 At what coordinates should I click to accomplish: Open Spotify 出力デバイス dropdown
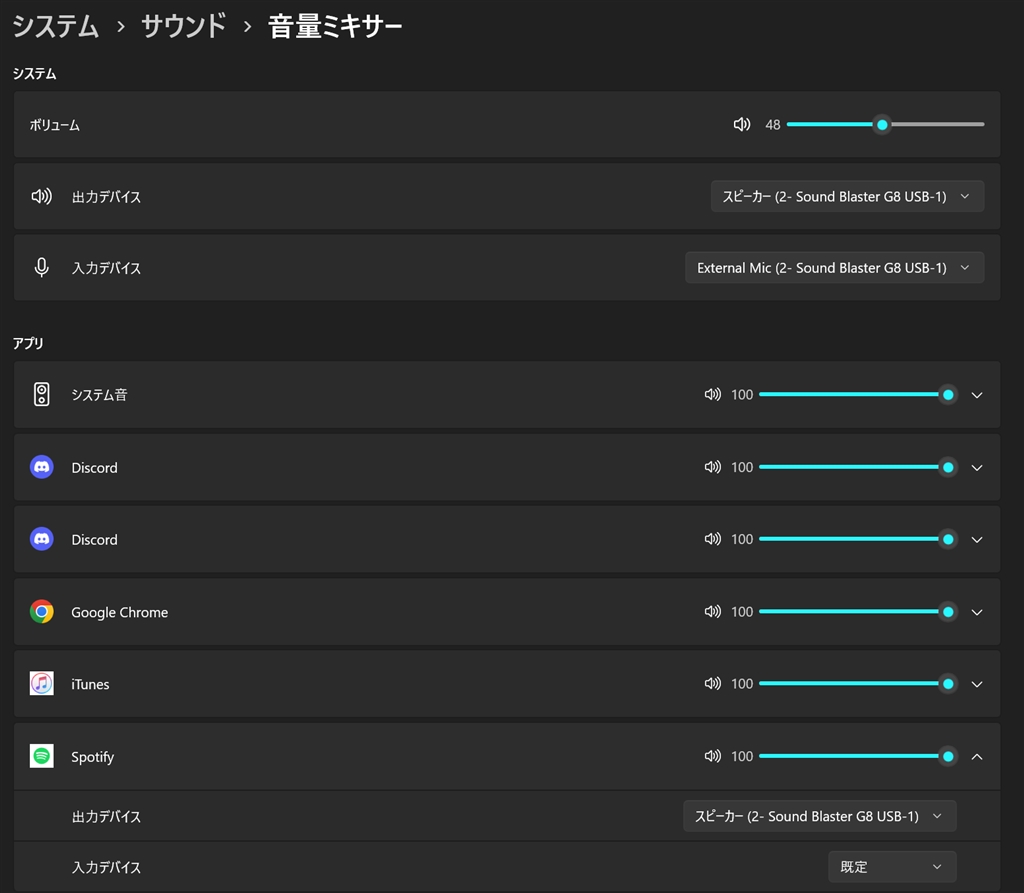click(x=819, y=816)
